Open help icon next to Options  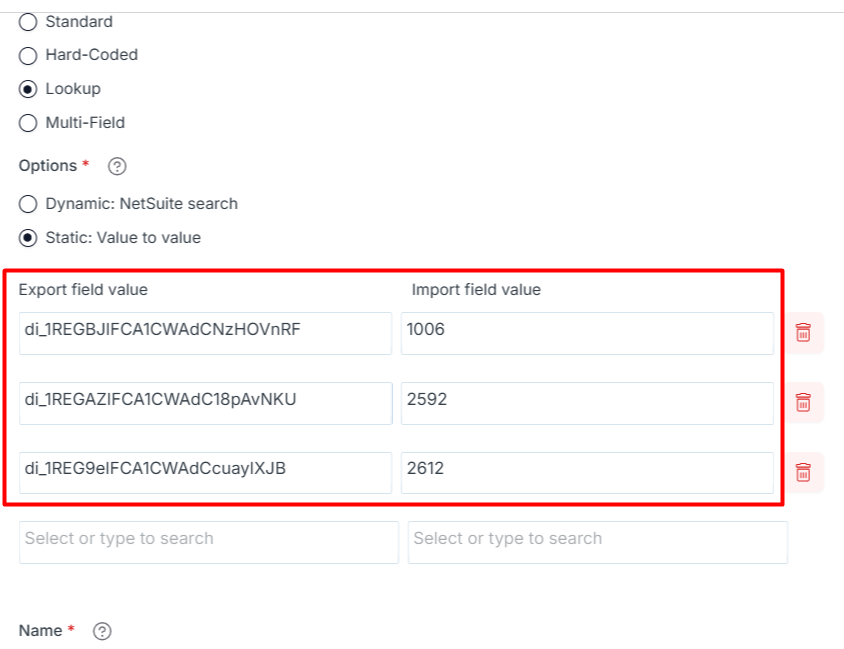117,166
